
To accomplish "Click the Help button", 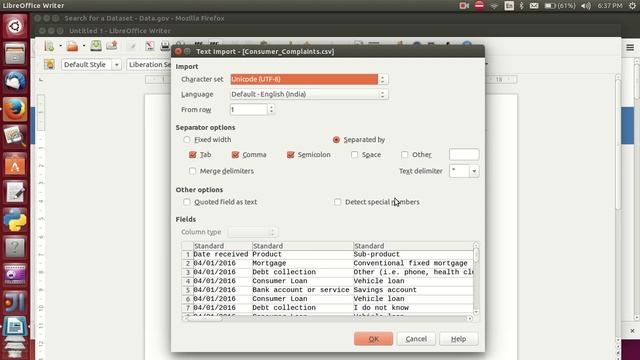I will coord(458,339).
